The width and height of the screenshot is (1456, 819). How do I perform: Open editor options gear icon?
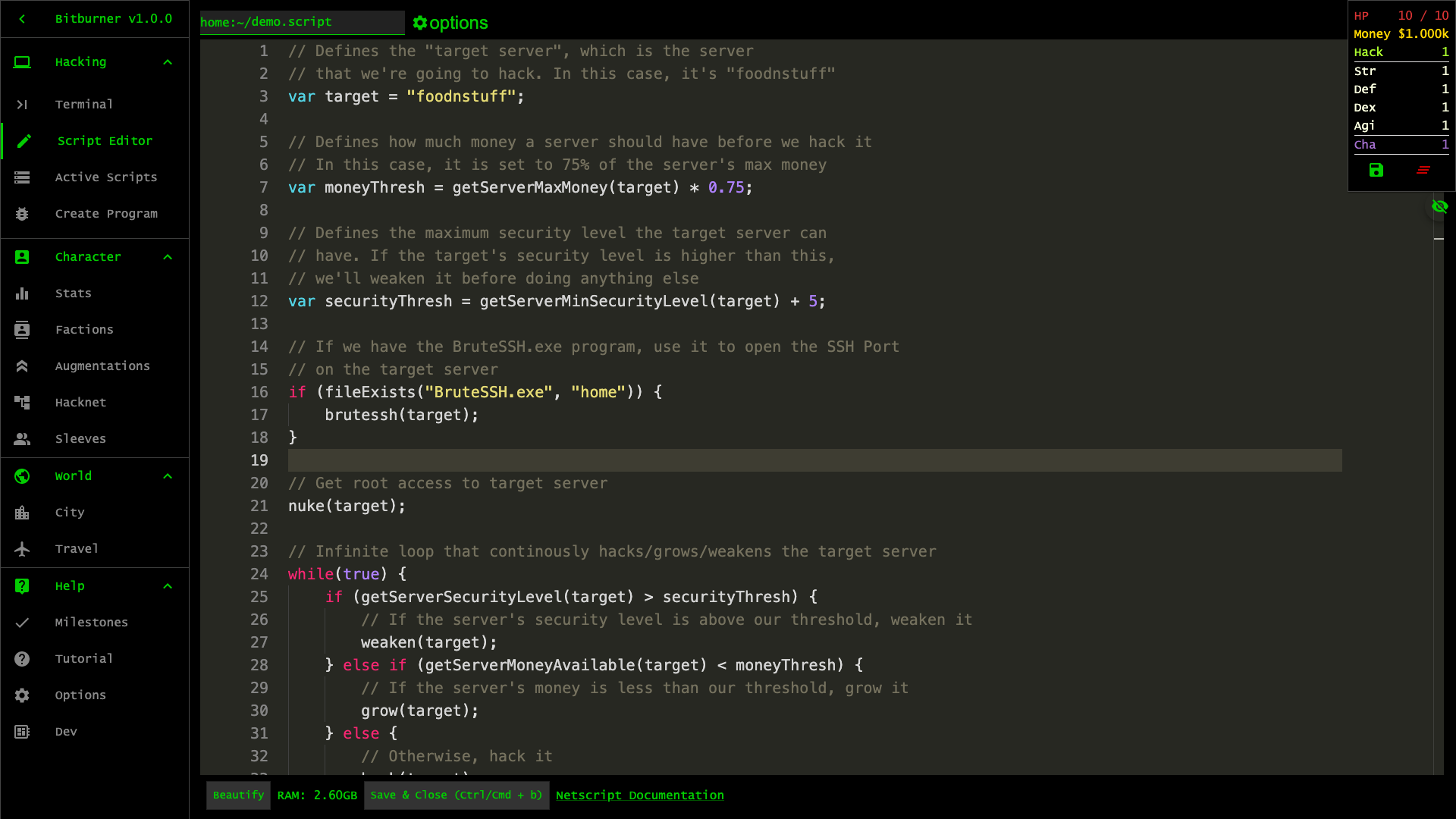tap(420, 24)
